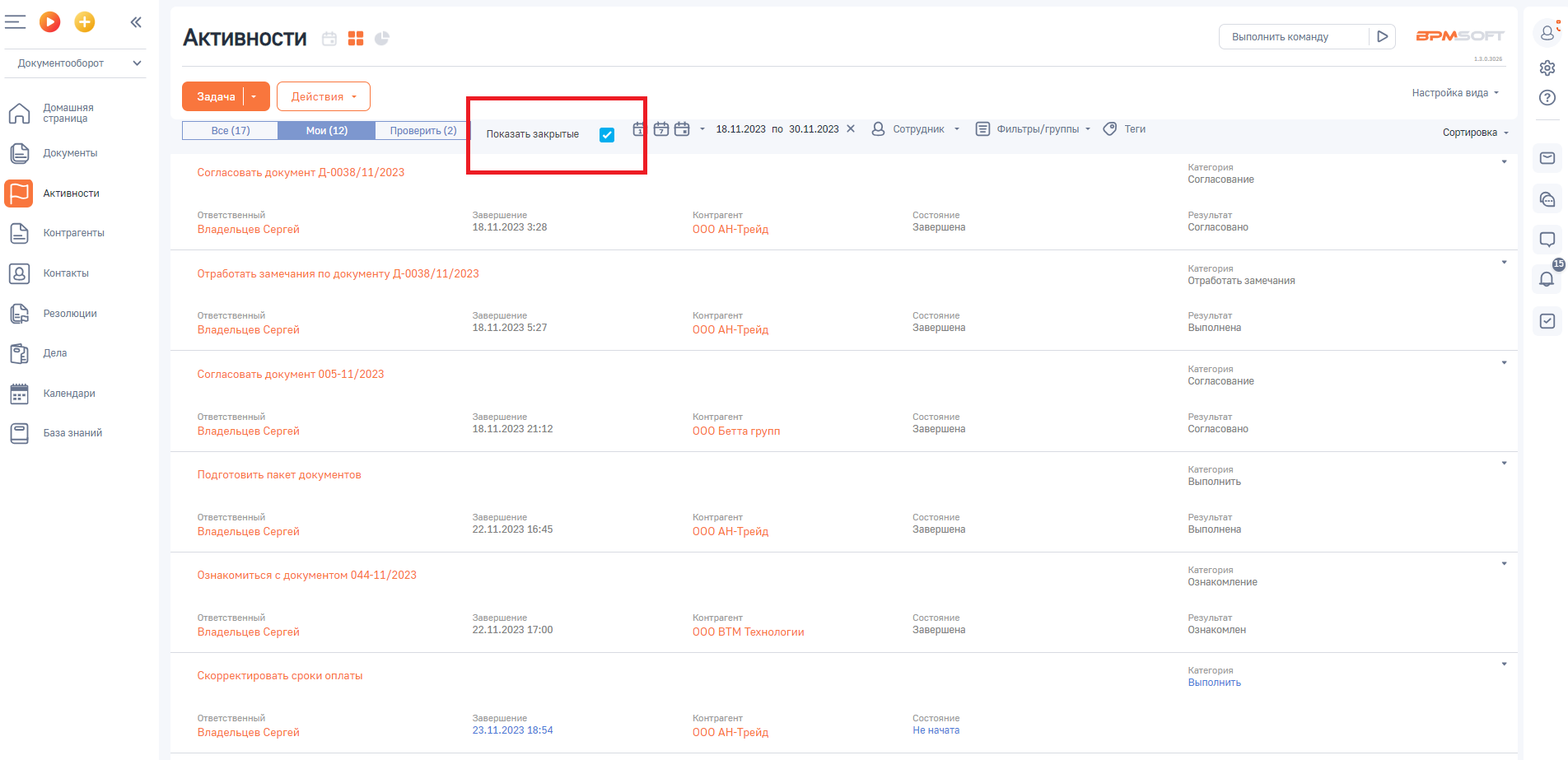Viewport: 1568px width, 760px height.
Task: Clear the date range filter with X
Action: tap(851, 129)
